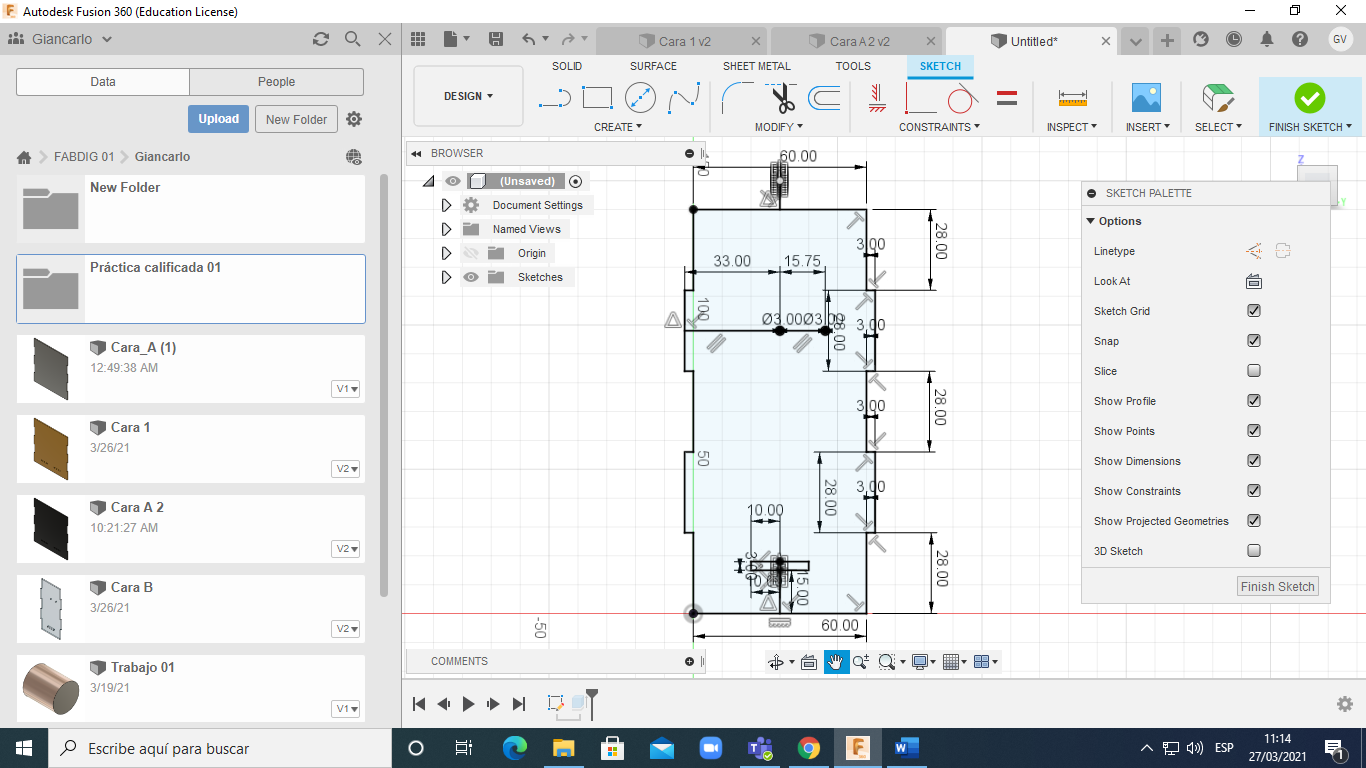
Task: Switch to the People tab
Action: [276, 82]
